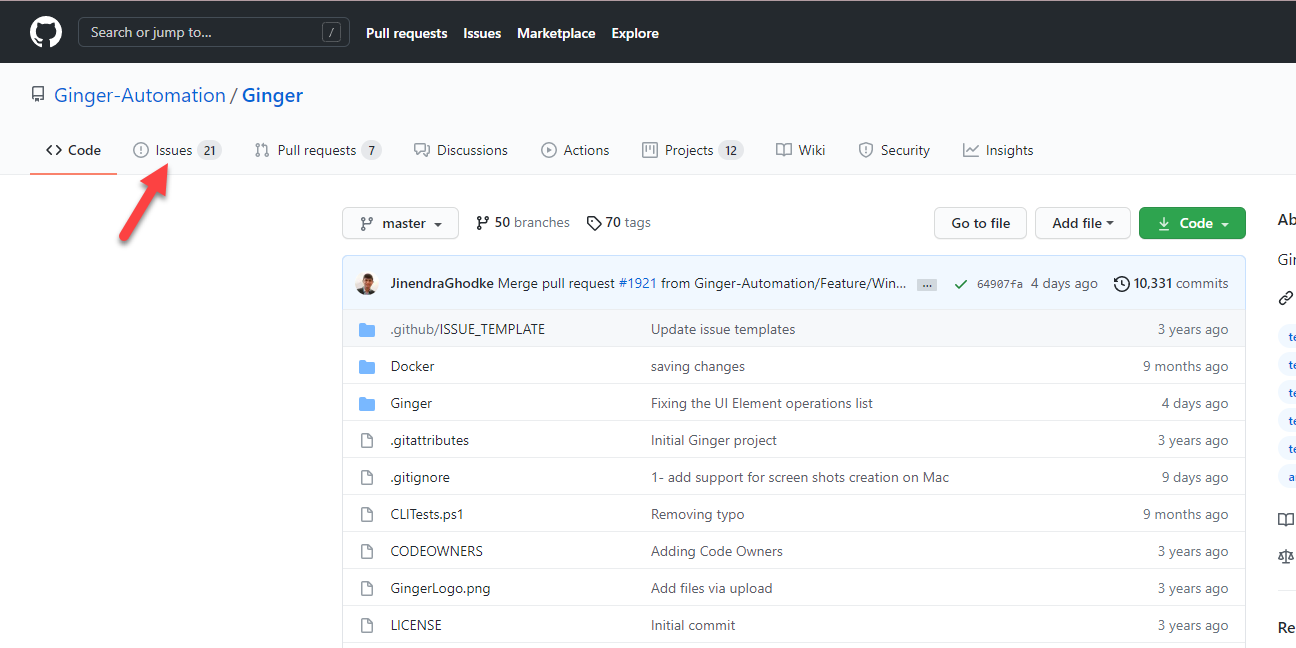This screenshot has height=648, width=1296.
Task: Open the Security tab
Action: click(894, 150)
